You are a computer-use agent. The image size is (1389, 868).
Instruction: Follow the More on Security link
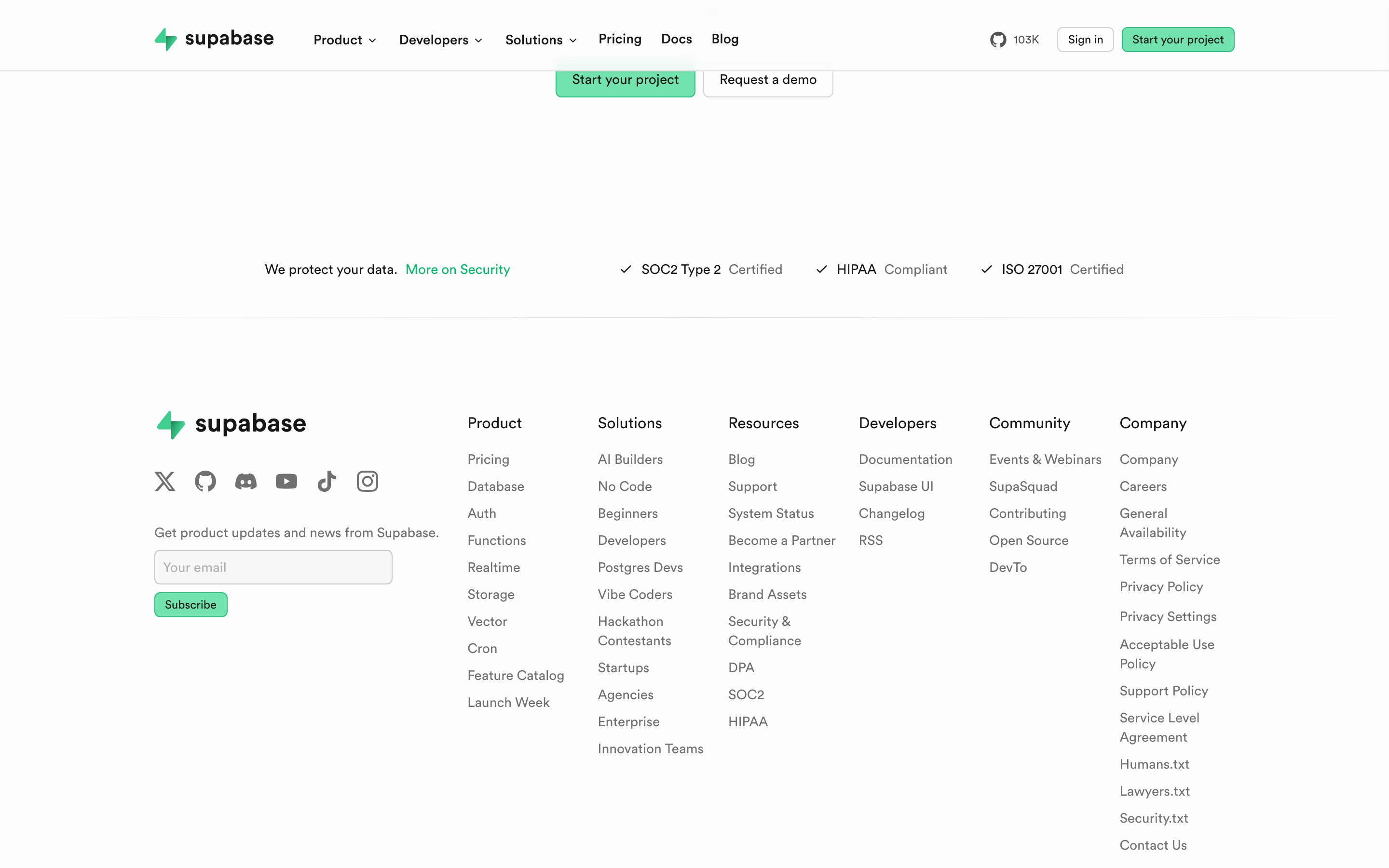457,269
